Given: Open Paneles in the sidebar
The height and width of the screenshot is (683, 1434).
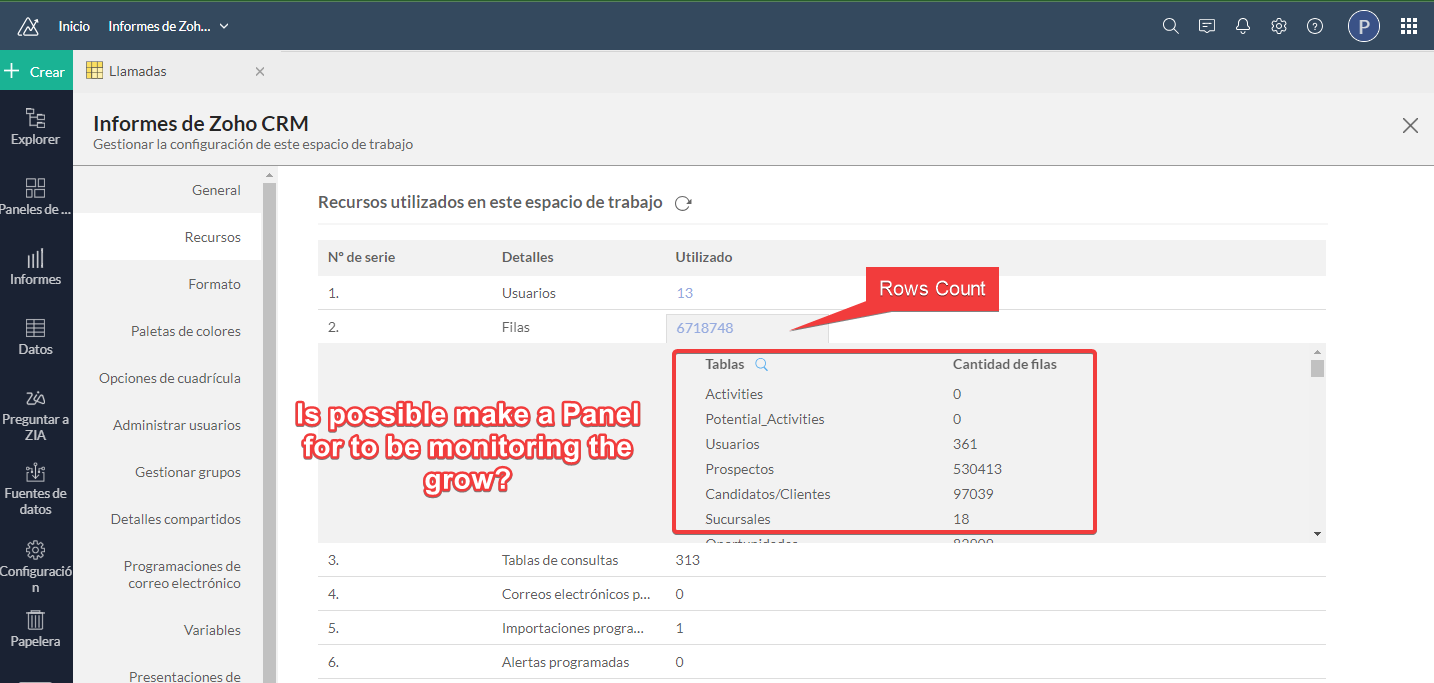Looking at the screenshot, I should 36,197.
